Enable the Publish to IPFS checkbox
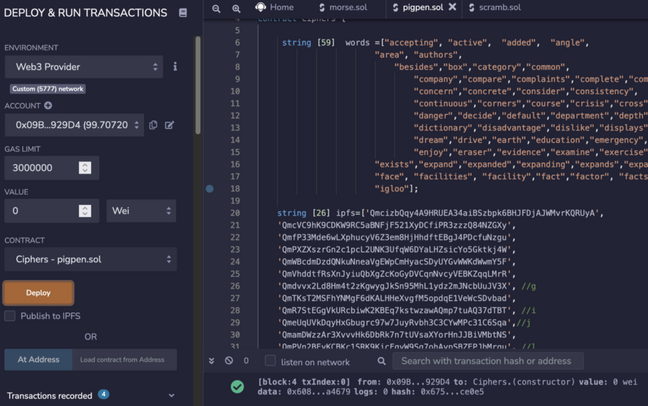This screenshot has height=406, width=648. pos(10,316)
